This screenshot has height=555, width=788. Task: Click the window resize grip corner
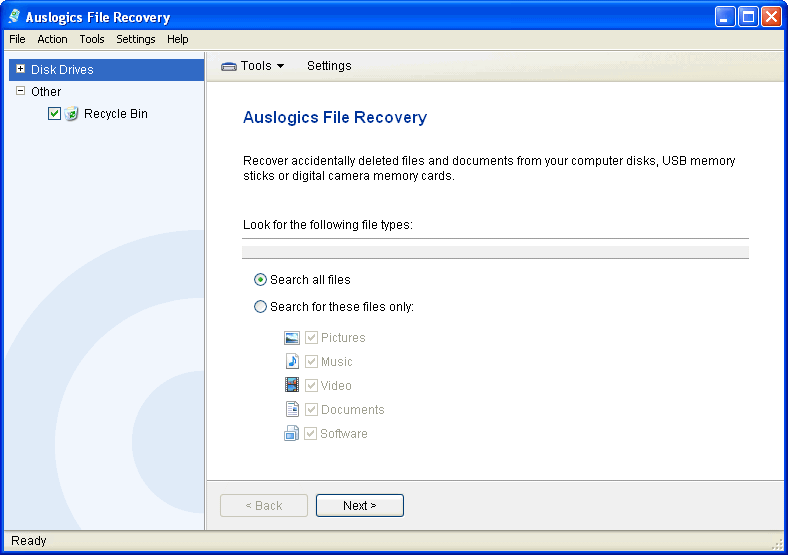click(777, 544)
